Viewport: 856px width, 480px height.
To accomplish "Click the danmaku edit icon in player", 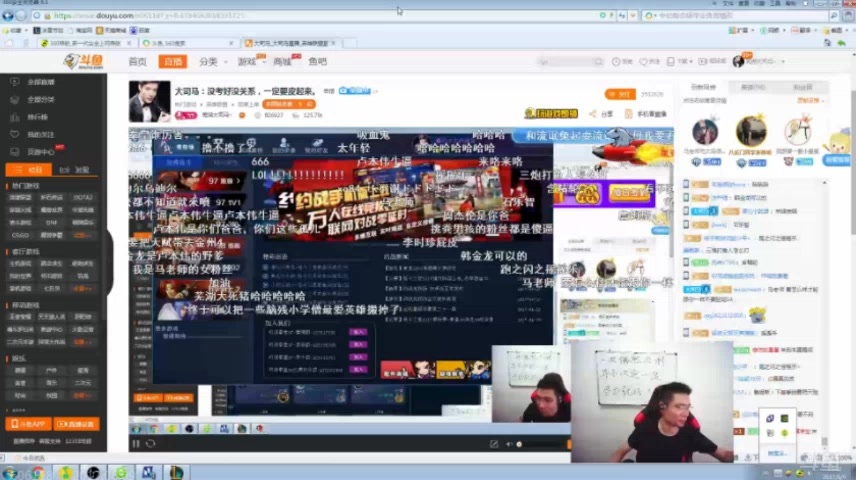I will point(494,444).
